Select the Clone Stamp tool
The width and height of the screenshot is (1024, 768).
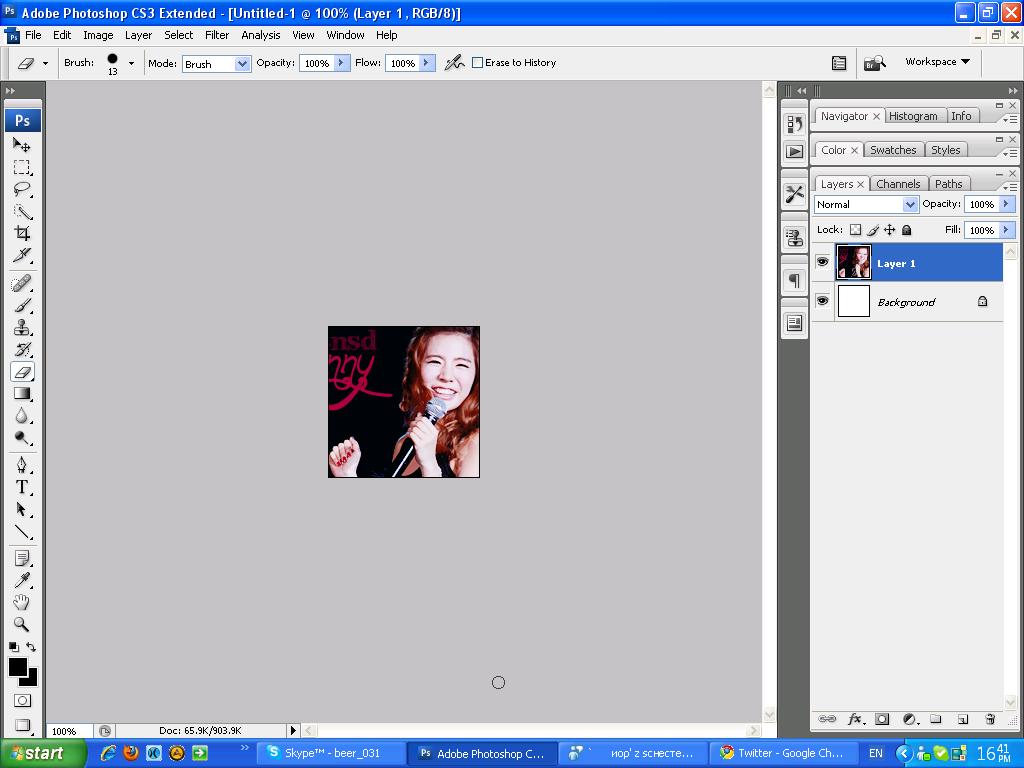pyautogui.click(x=22, y=327)
